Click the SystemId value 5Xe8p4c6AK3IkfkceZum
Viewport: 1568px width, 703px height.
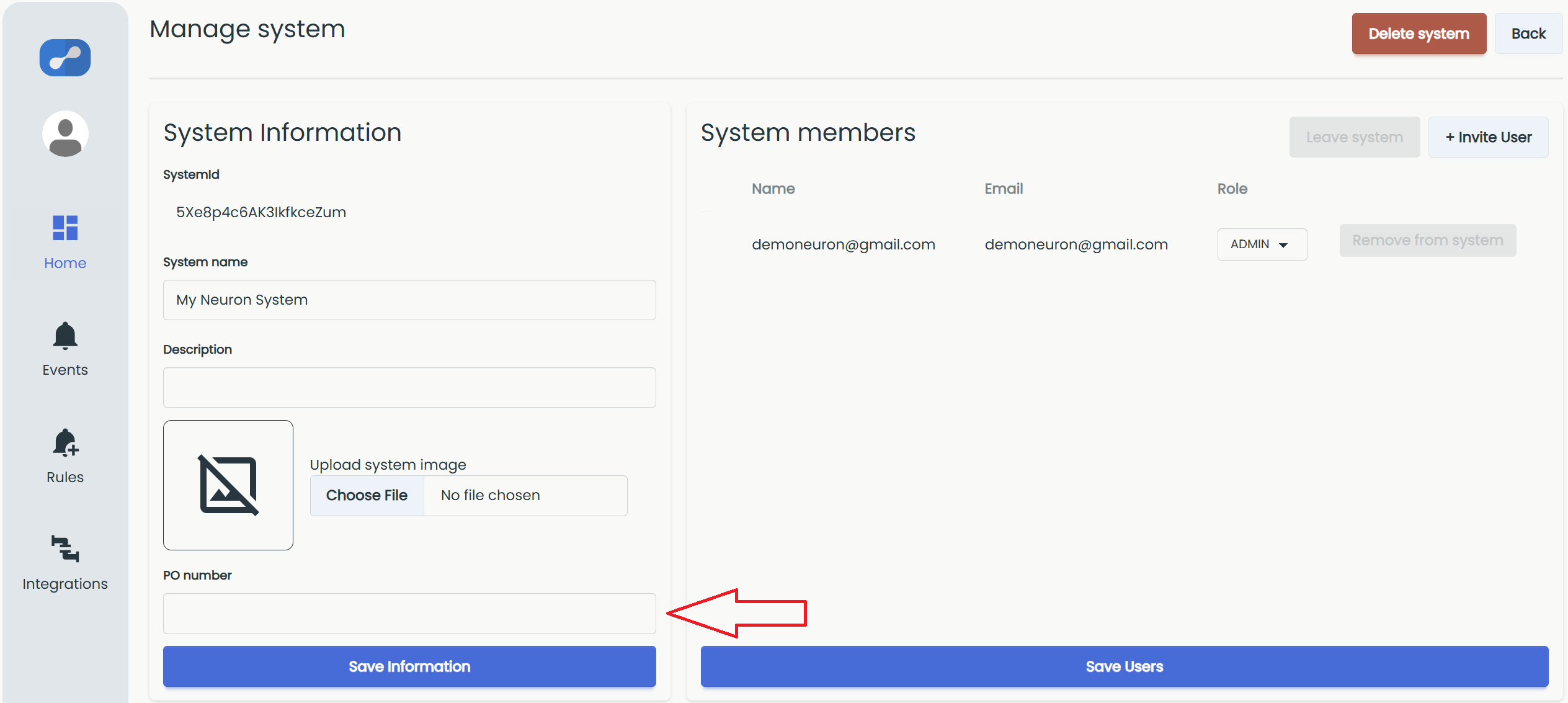[x=261, y=212]
